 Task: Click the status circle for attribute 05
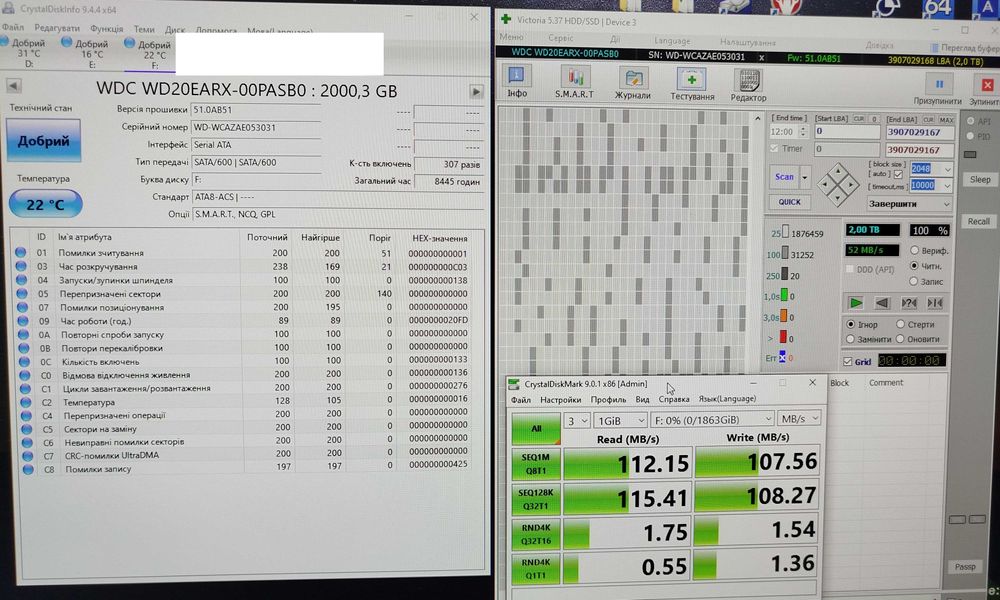[x=22, y=293]
